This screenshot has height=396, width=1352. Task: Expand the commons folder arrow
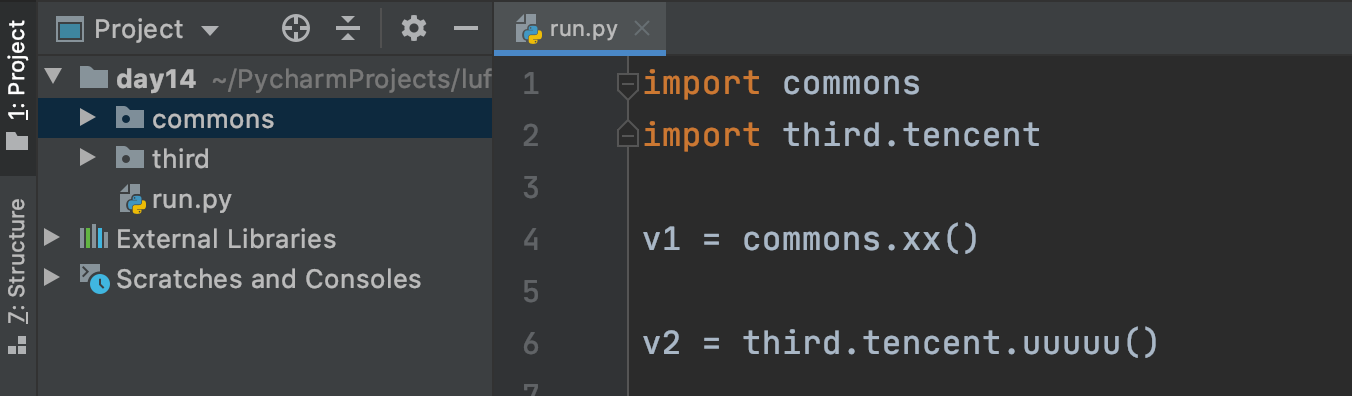coord(87,119)
